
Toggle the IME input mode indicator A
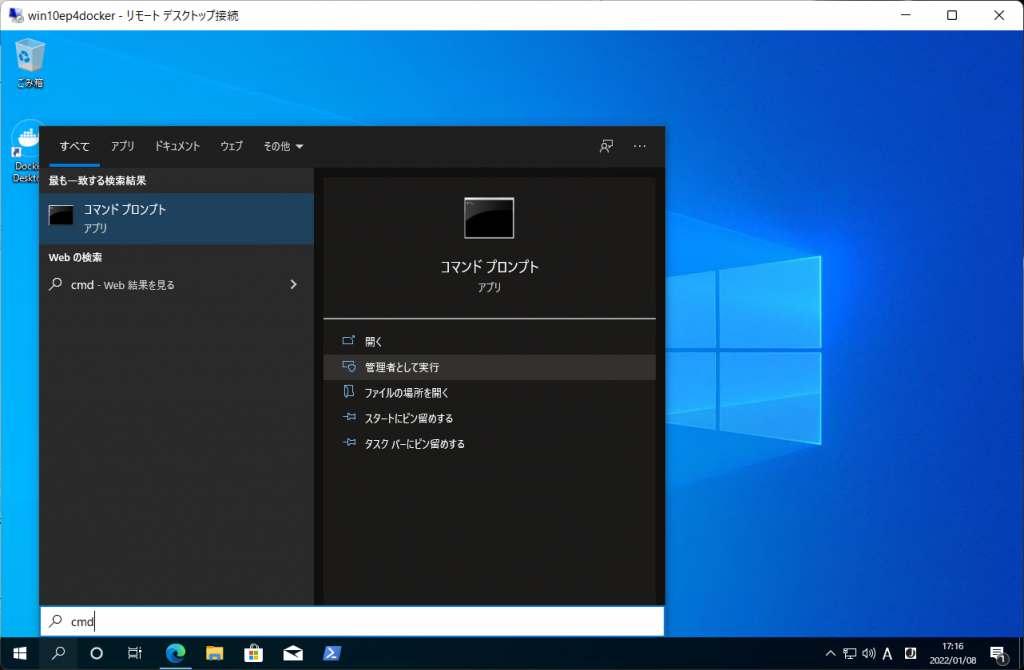888,654
